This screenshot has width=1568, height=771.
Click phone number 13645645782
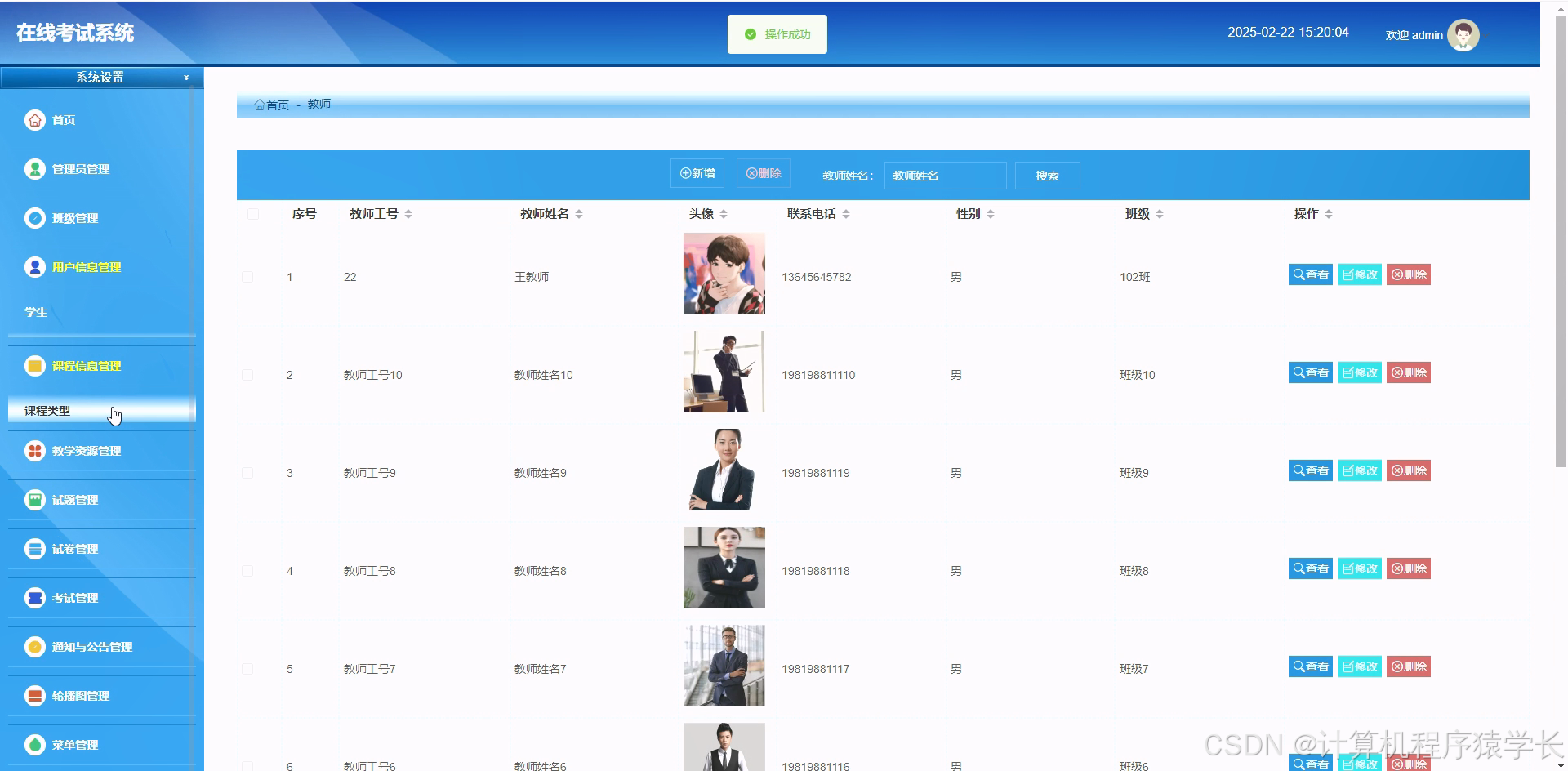pyautogui.click(x=816, y=277)
